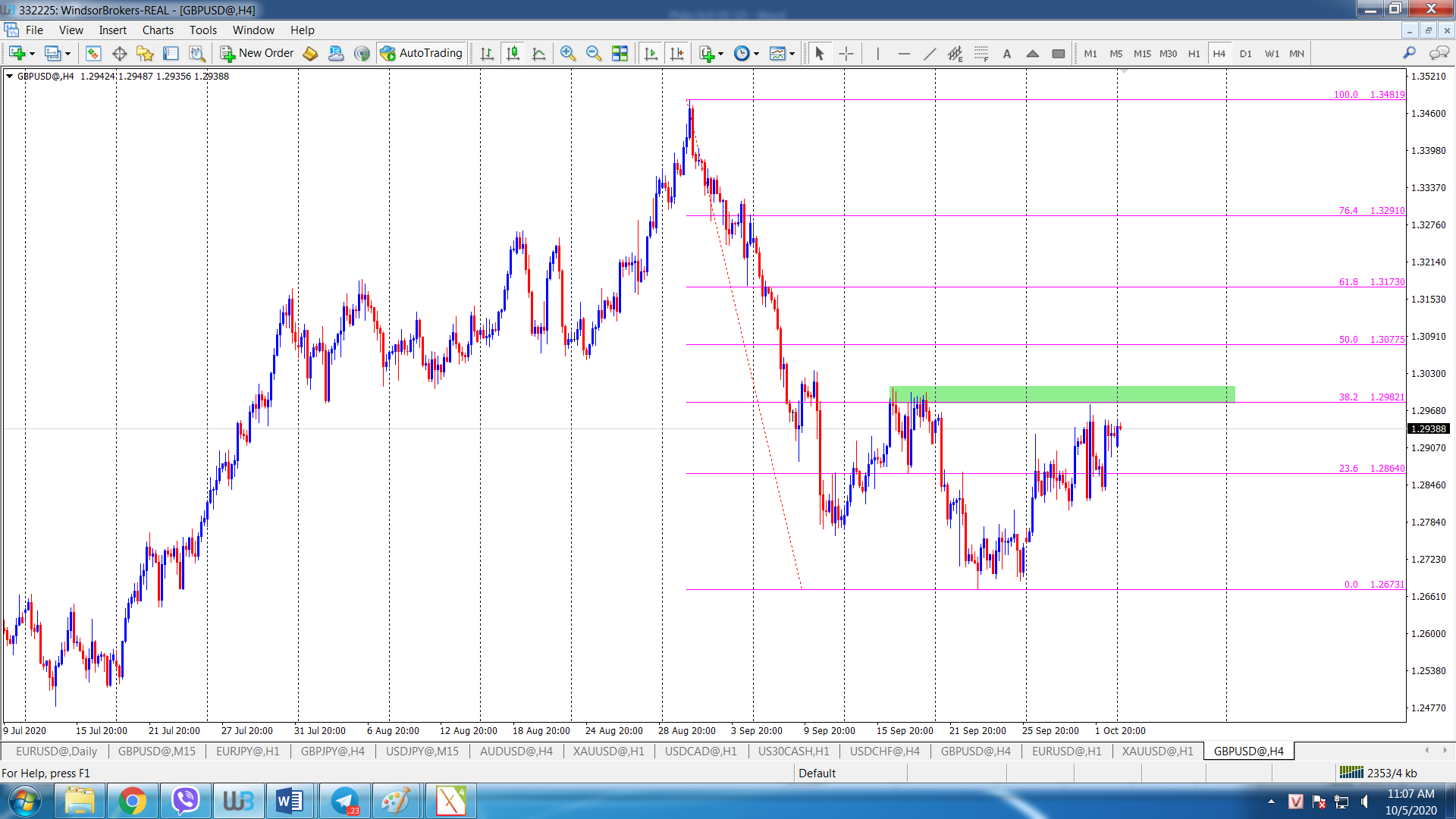Open the New Chart tool
The image size is (1456, 819).
17,53
